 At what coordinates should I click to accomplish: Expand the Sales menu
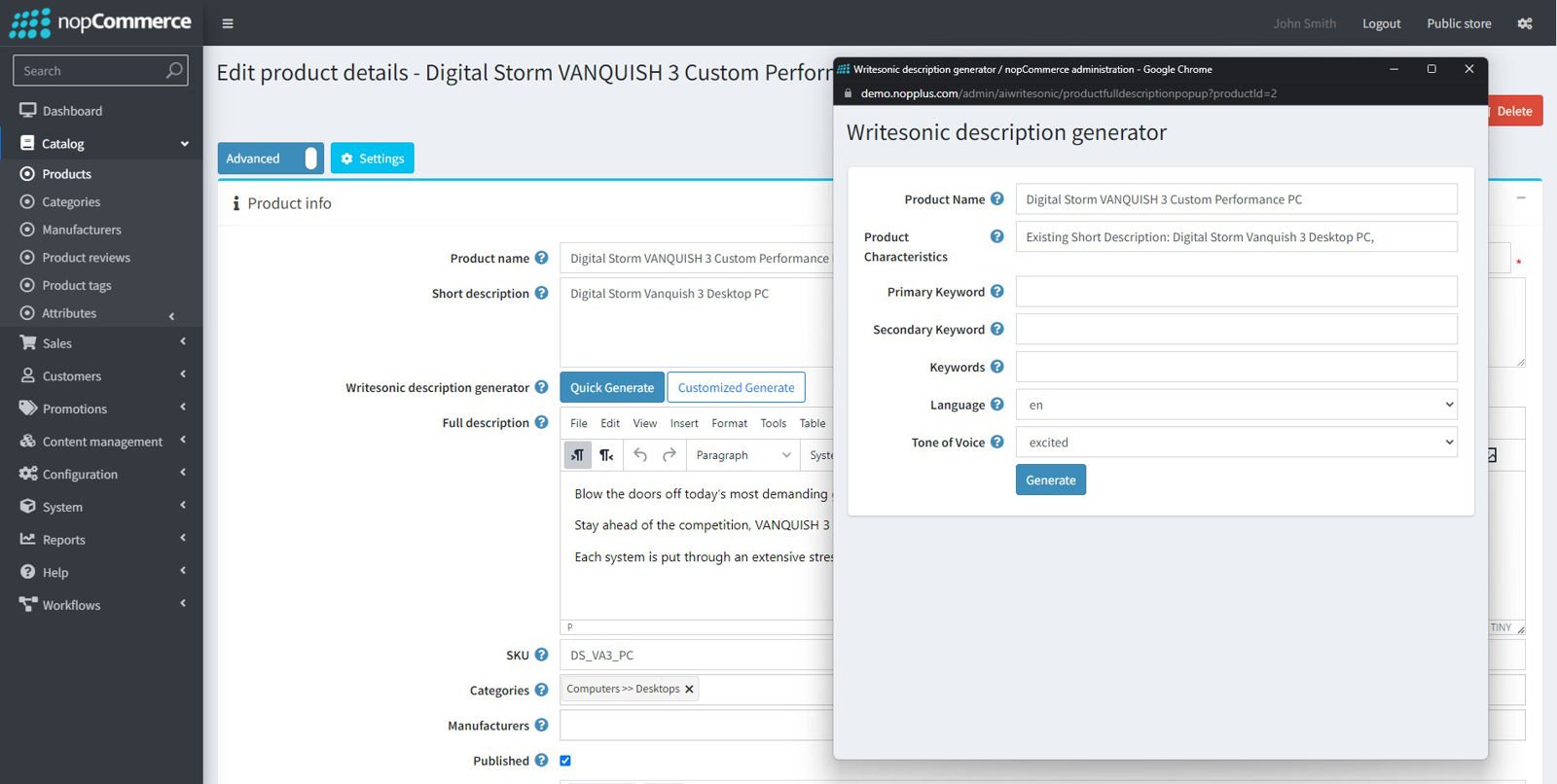pos(101,343)
